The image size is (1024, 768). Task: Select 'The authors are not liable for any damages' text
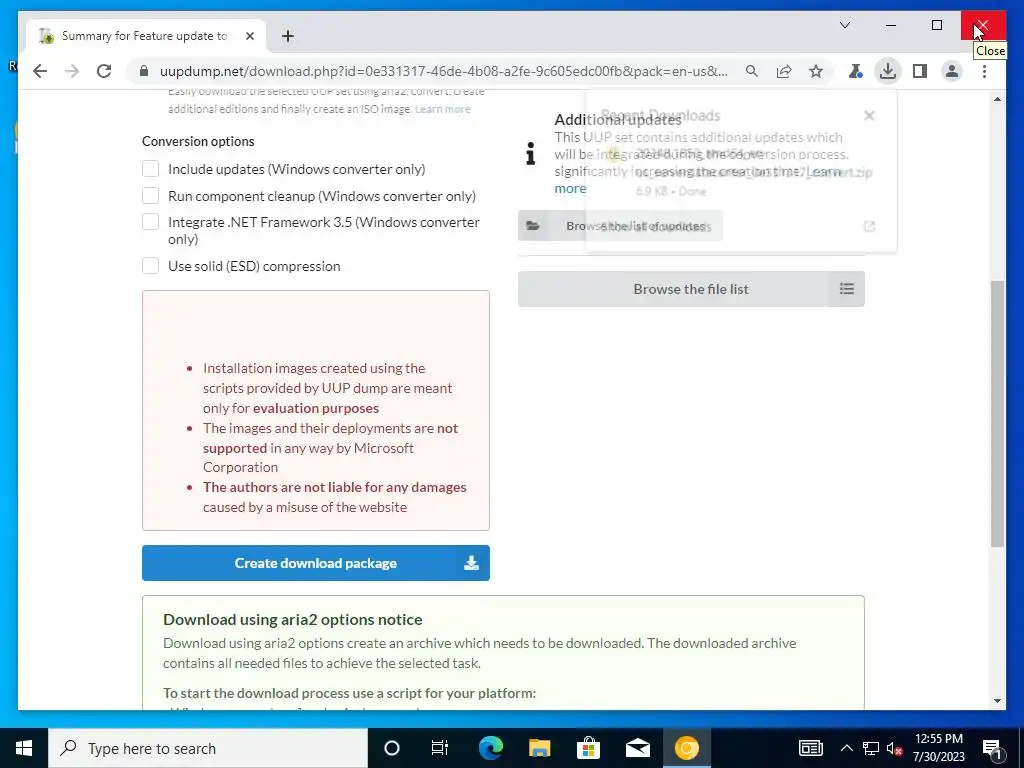[x=334, y=487]
